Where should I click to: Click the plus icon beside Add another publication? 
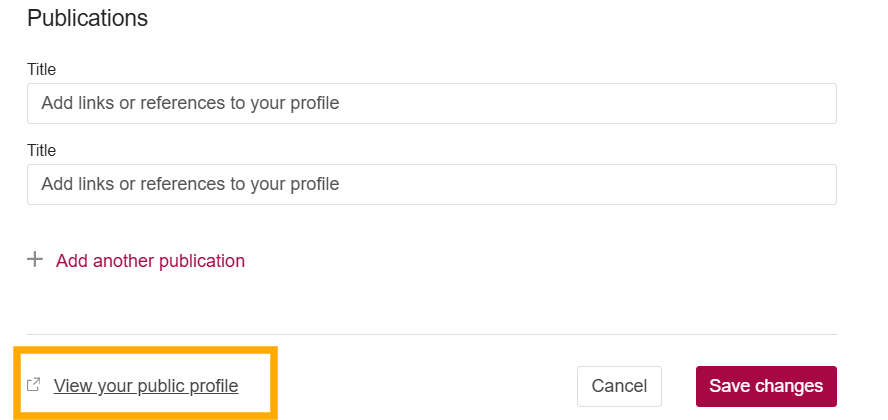pyautogui.click(x=35, y=260)
